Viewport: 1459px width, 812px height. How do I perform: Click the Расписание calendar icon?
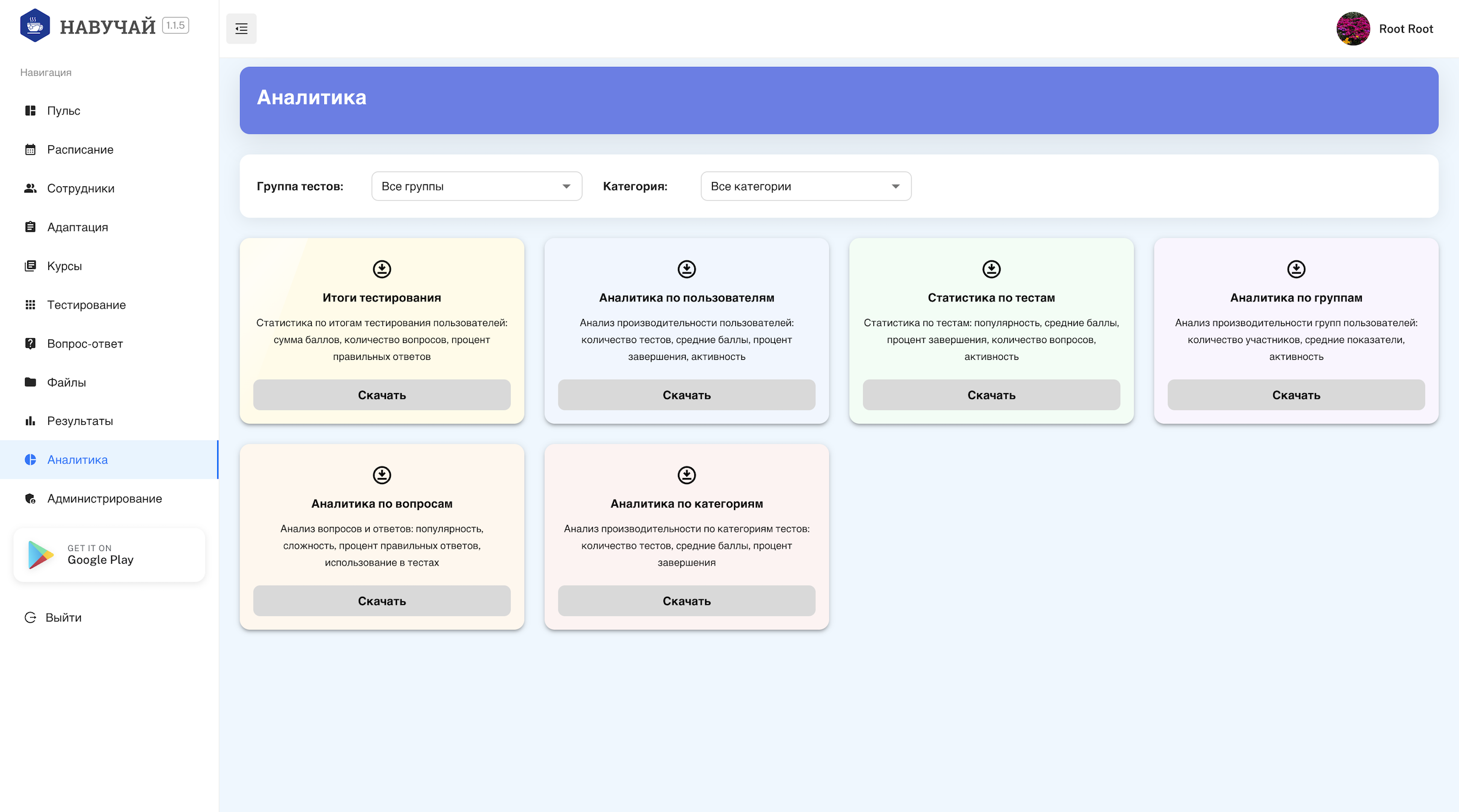30,149
